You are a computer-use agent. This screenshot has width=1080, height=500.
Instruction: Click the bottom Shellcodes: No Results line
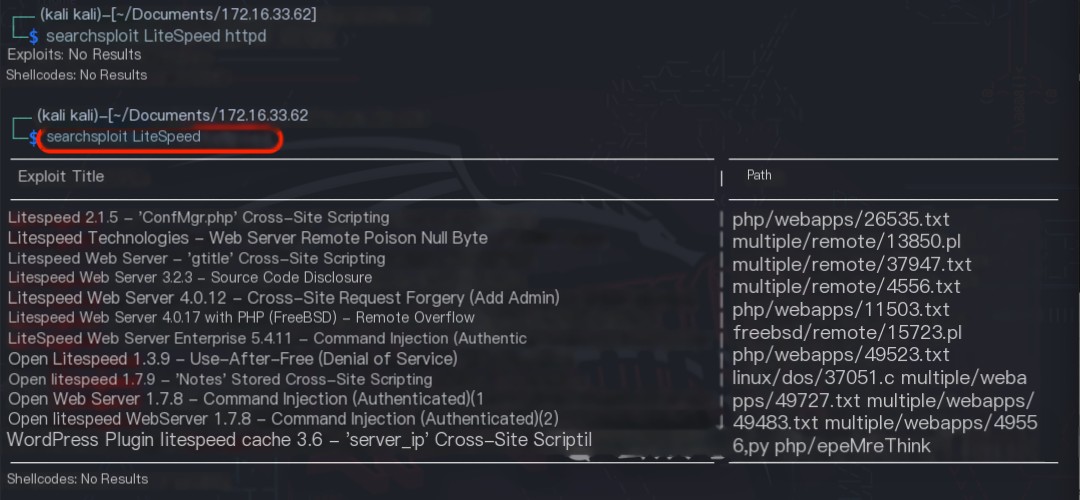(77, 479)
